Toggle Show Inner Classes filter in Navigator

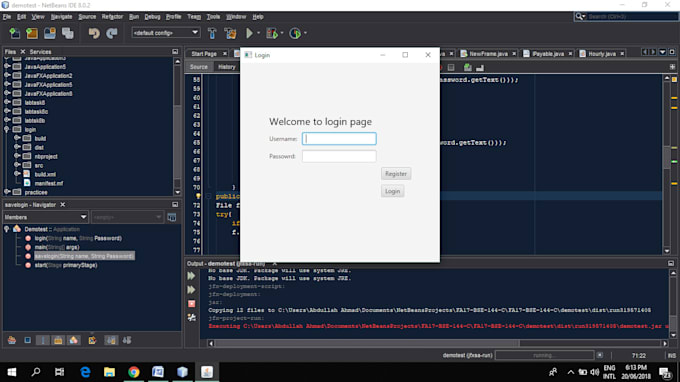click(74, 340)
